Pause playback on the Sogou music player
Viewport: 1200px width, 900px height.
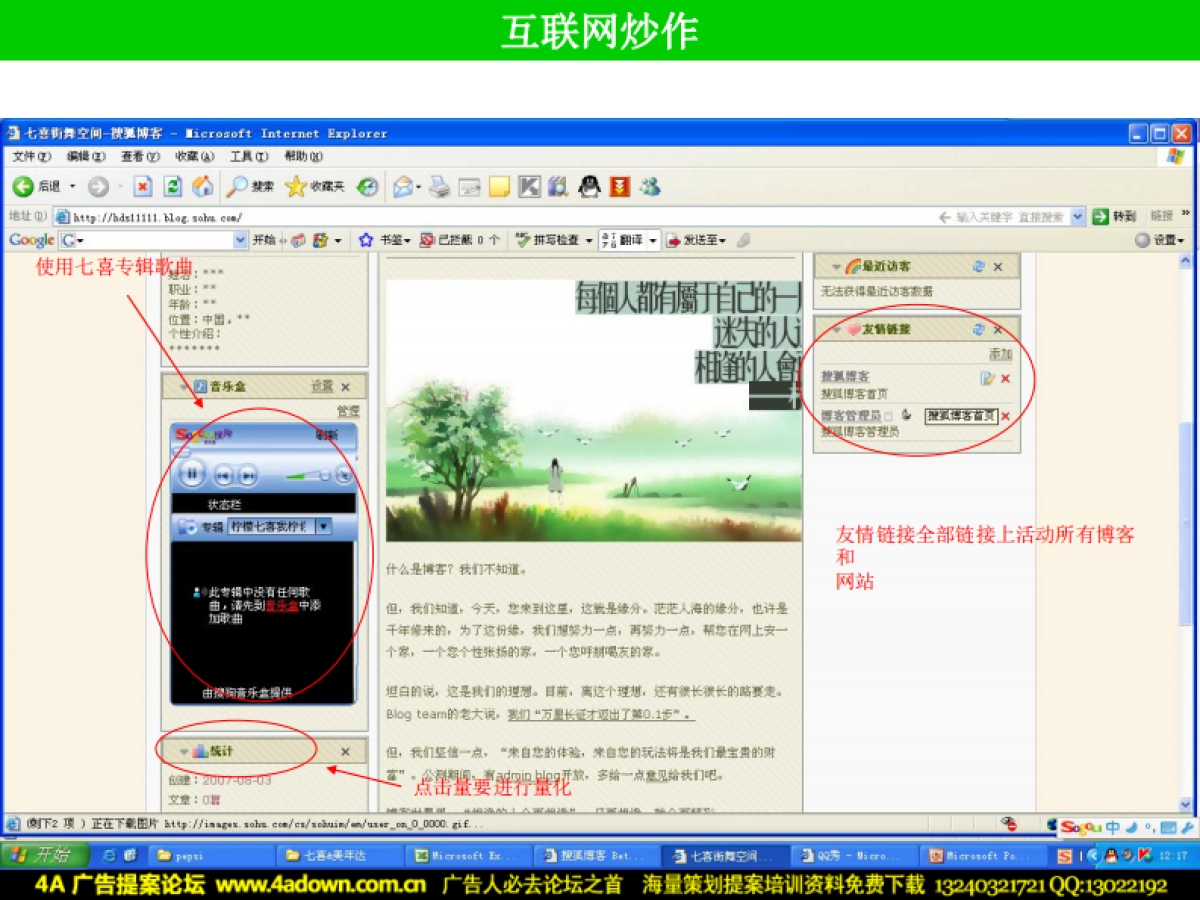[192, 476]
